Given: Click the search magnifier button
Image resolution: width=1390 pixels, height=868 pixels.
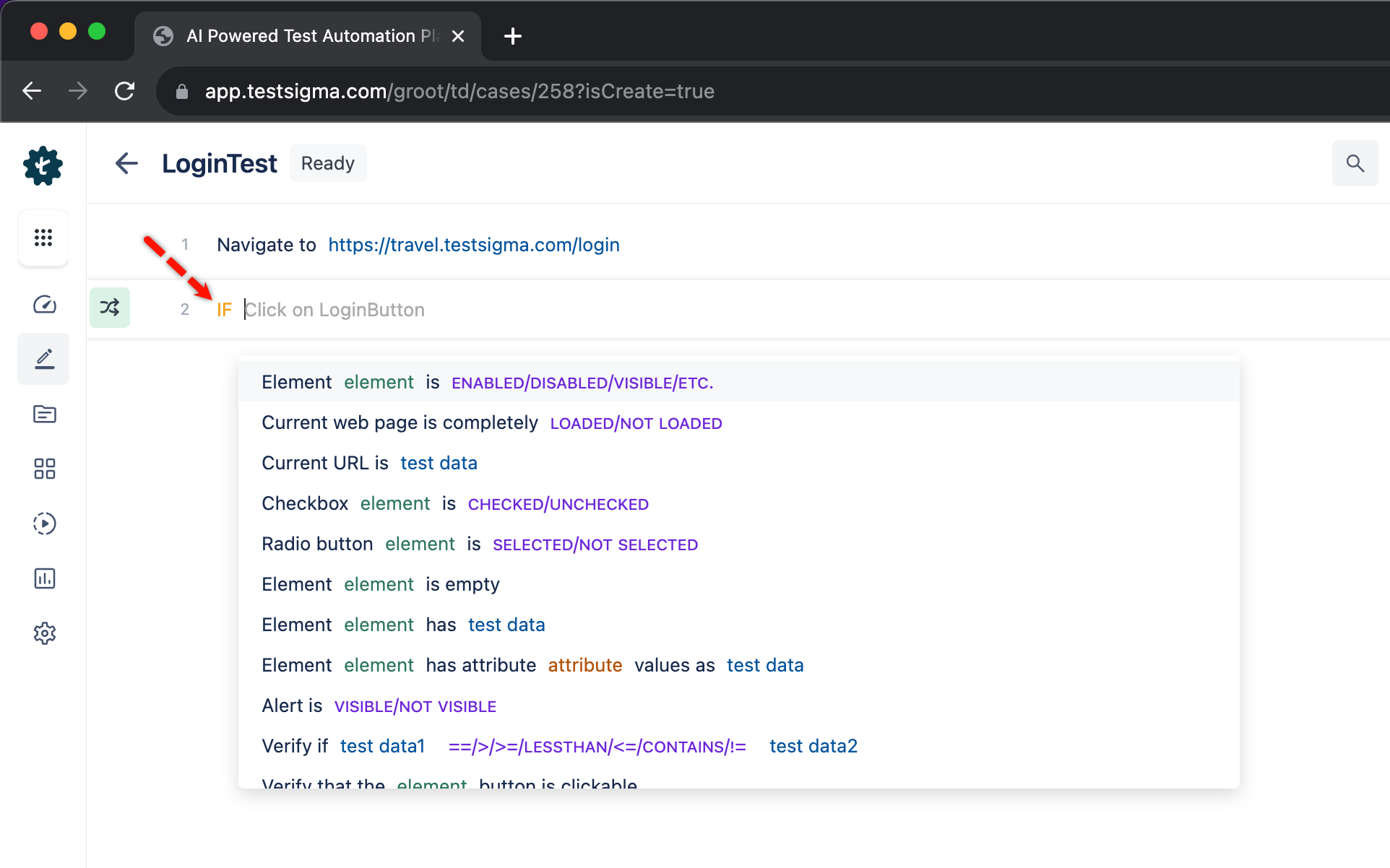Looking at the screenshot, I should 1355,163.
